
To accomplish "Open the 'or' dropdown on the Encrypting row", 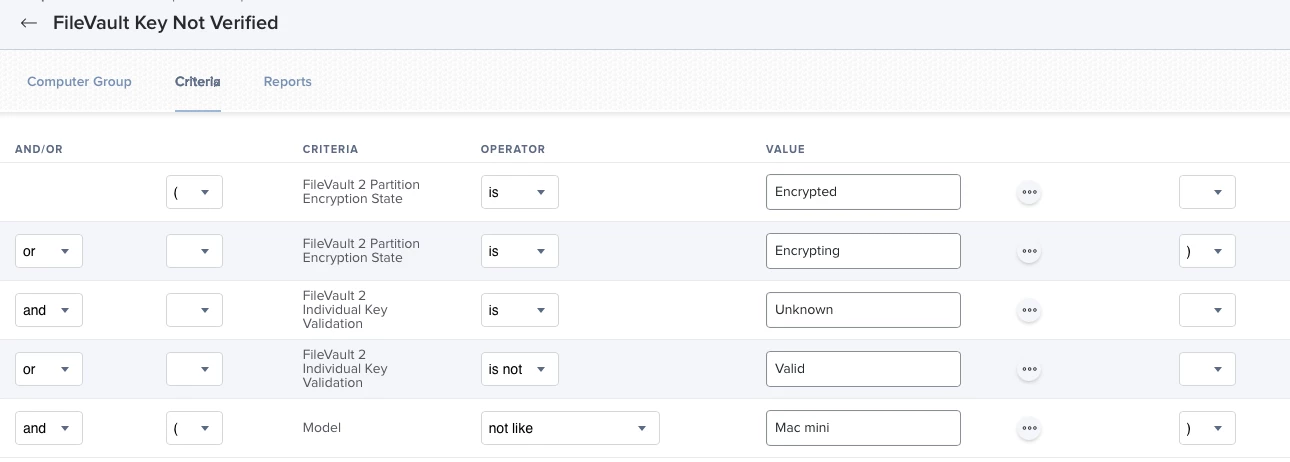I will click(48, 251).
